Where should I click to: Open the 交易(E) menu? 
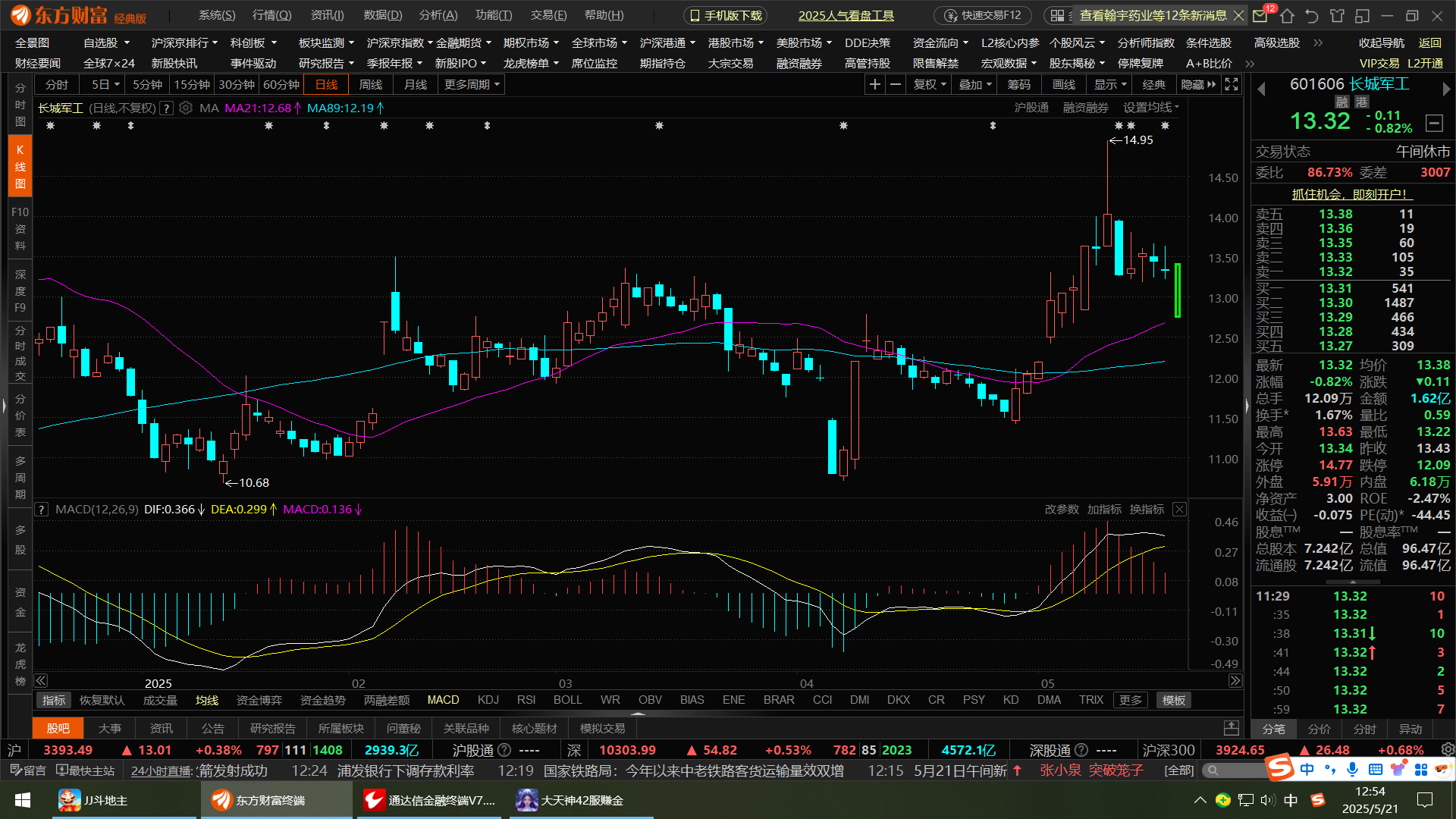click(x=548, y=15)
